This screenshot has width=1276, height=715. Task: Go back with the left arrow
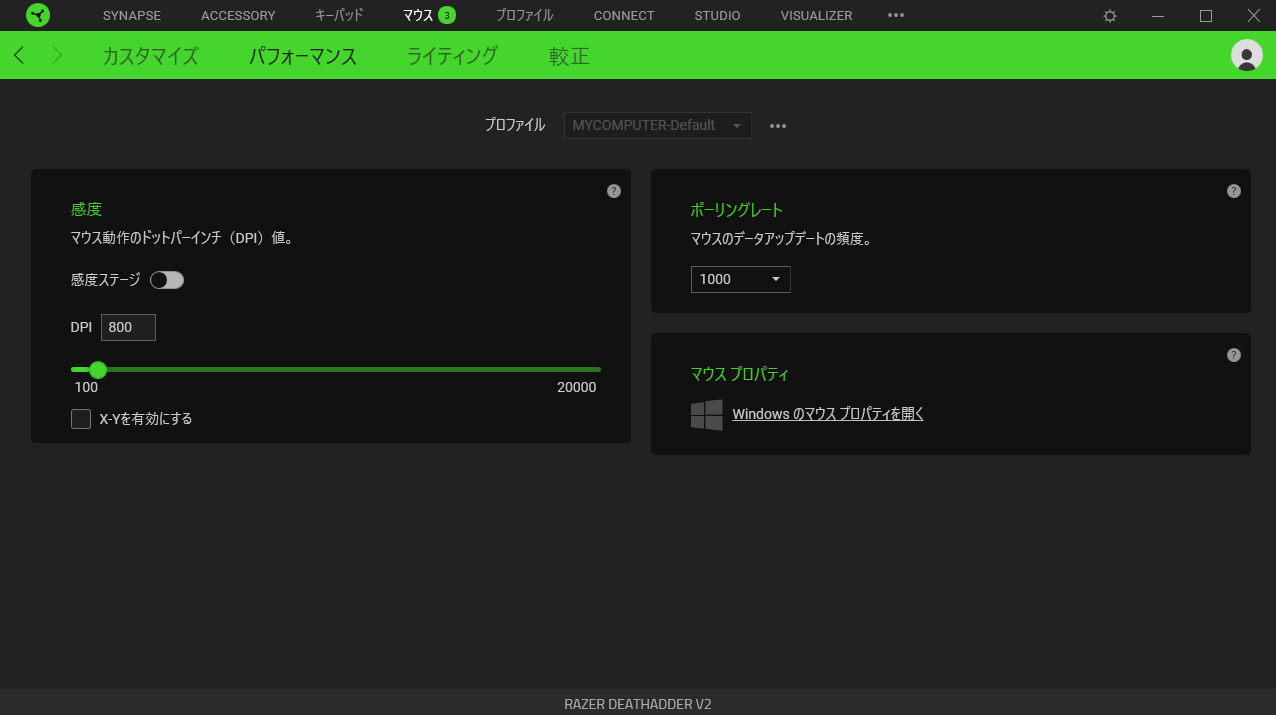pos(19,55)
